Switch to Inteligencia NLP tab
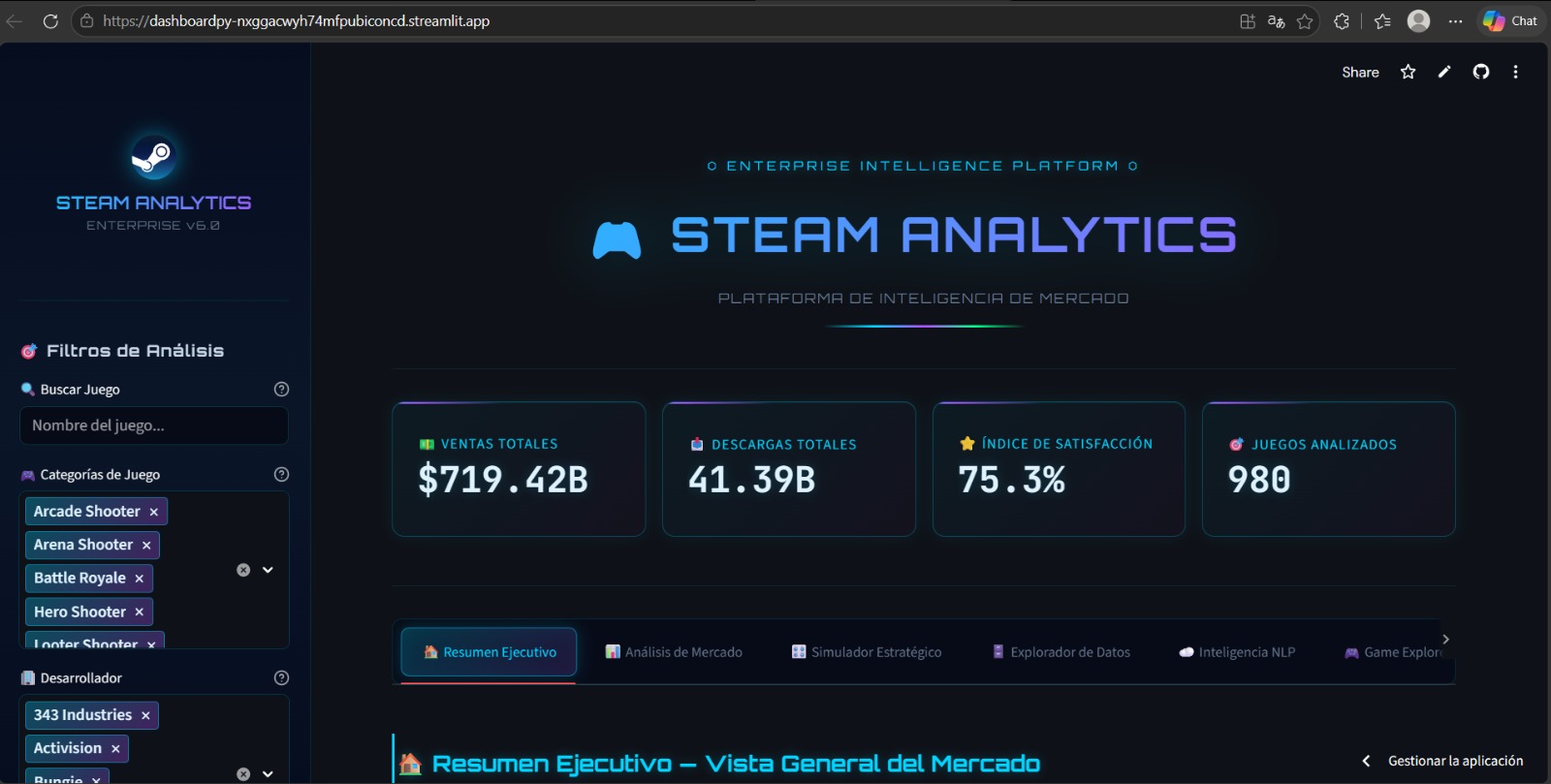Image resolution: width=1551 pixels, height=784 pixels. coord(1237,652)
